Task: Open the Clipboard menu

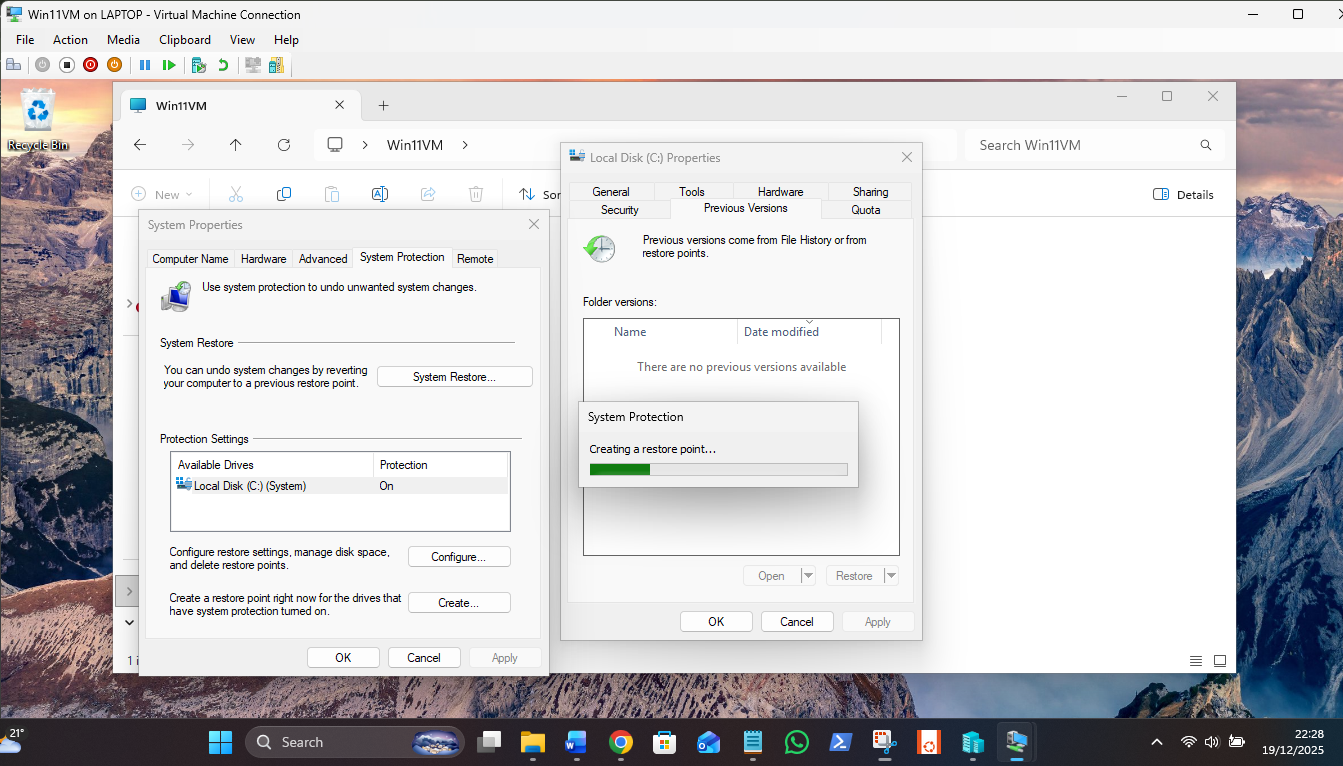Action: [185, 40]
